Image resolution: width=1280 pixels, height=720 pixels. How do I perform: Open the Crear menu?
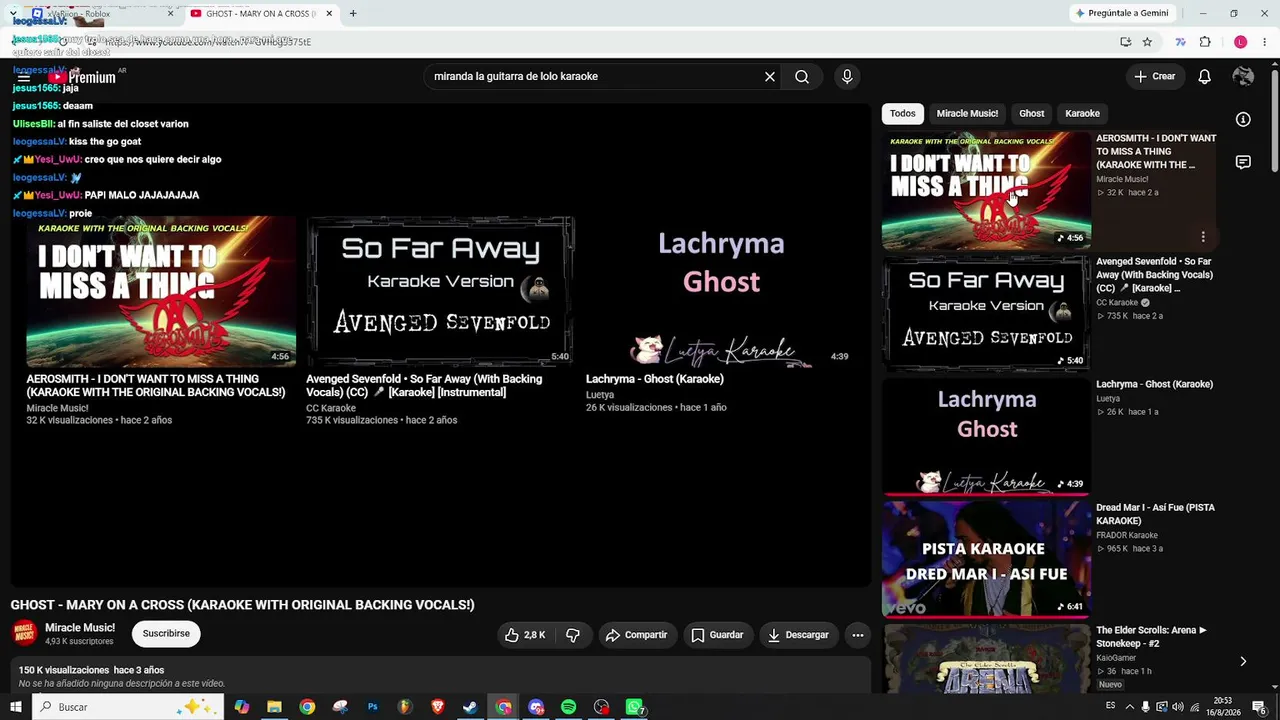[x=1155, y=76]
